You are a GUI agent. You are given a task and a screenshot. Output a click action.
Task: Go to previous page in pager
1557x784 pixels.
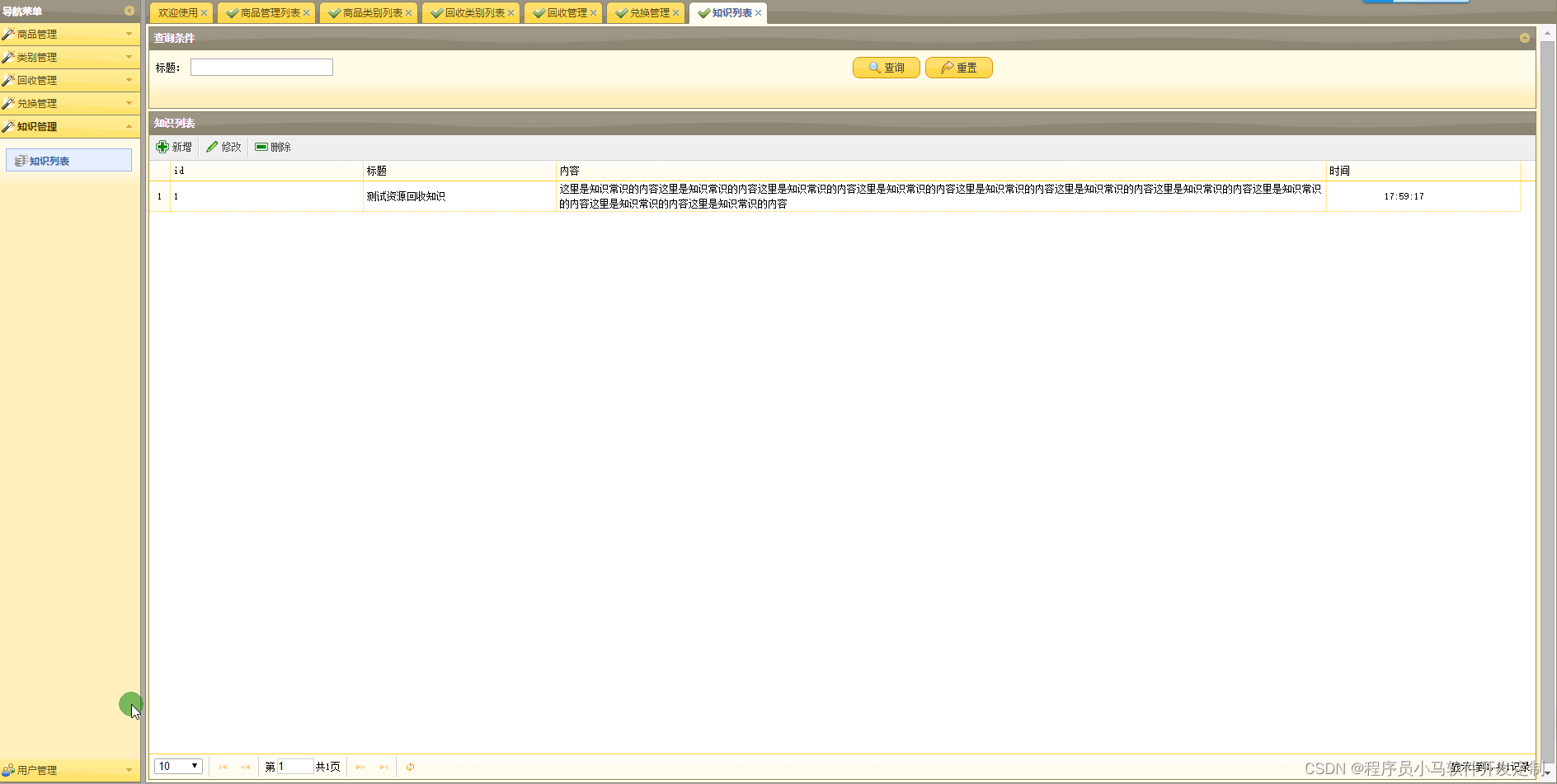click(x=245, y=767)
